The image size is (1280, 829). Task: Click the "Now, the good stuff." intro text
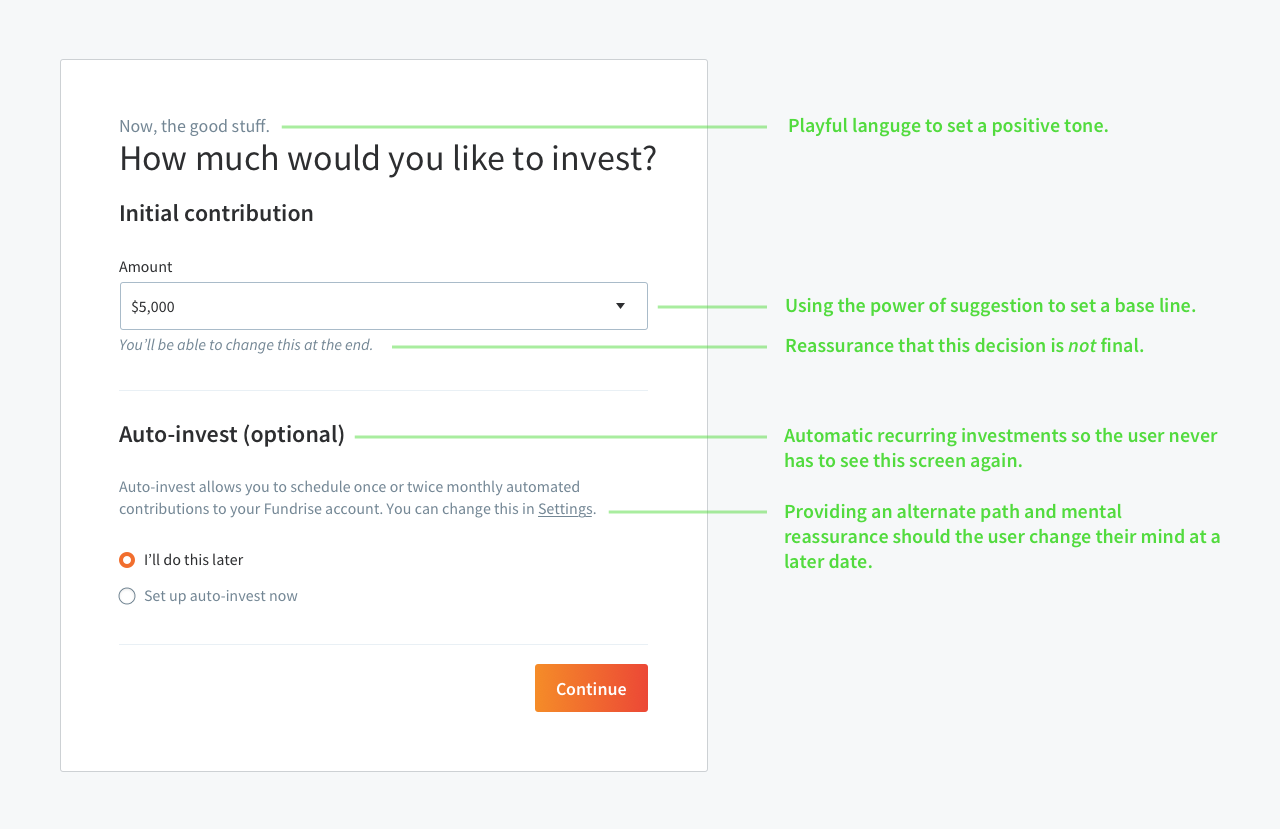(x=194, y=126)
